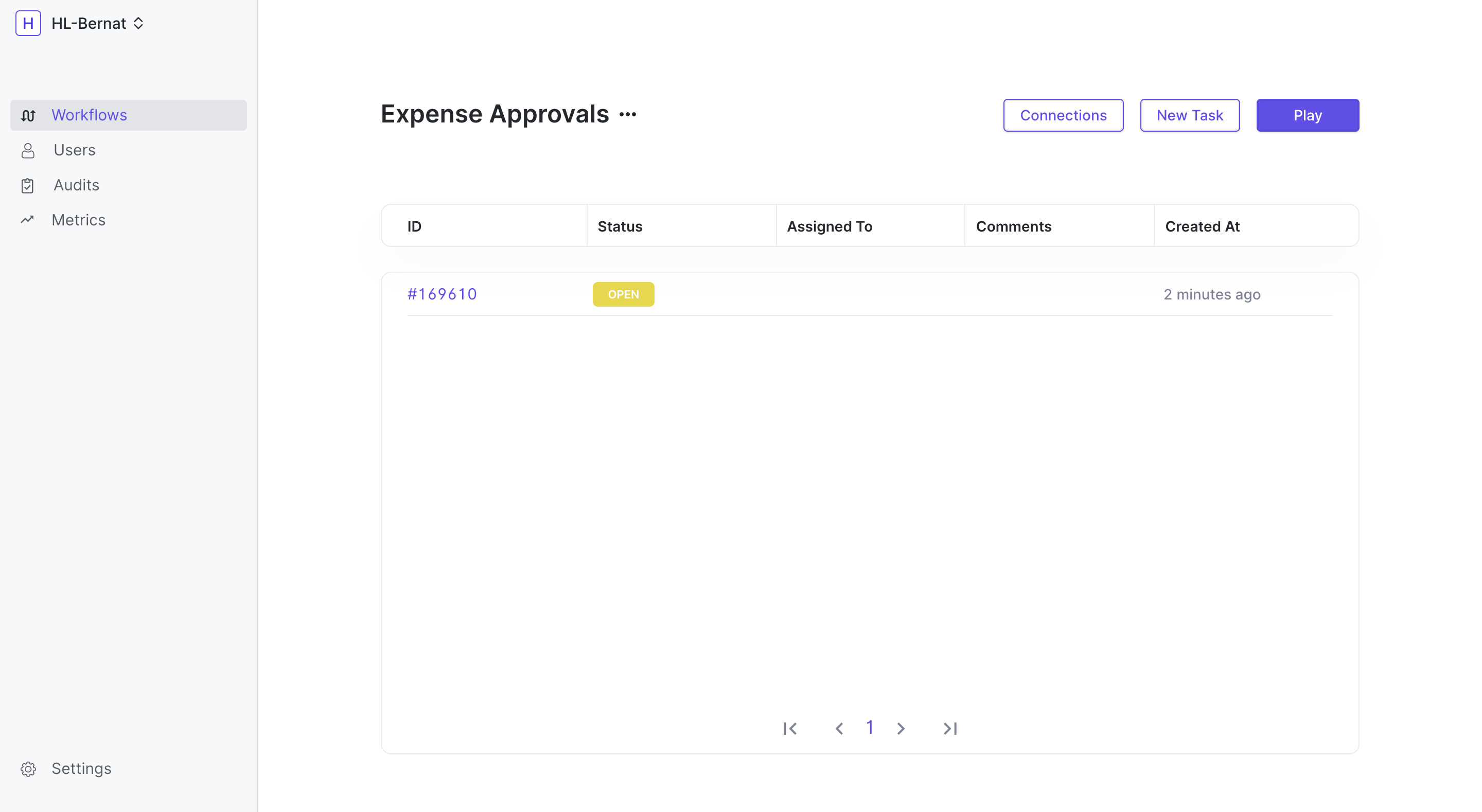Click the Assigned To column header
This screenshot has height=812, width=1482.
click(830, 227)
